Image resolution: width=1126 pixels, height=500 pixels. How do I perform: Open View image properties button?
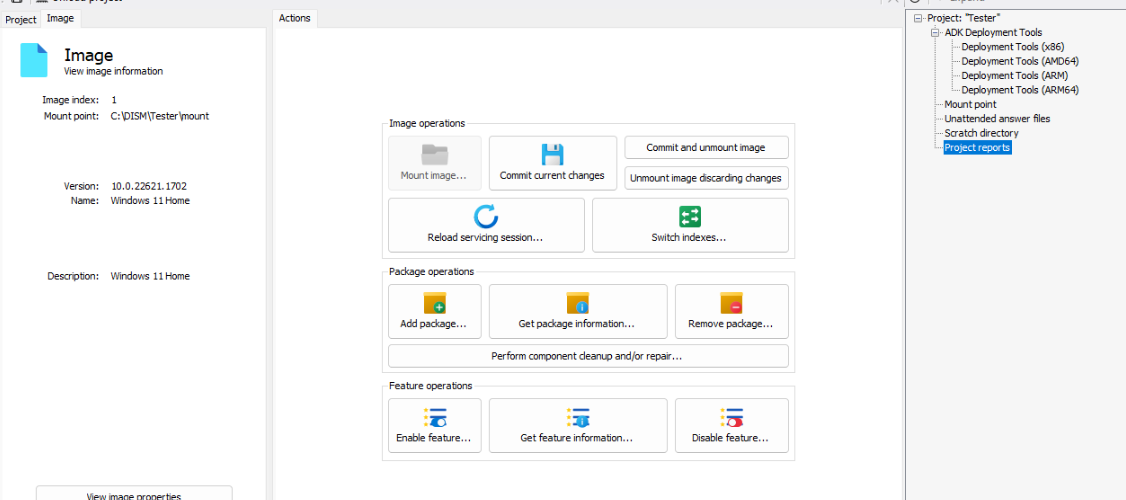[134, 494]
